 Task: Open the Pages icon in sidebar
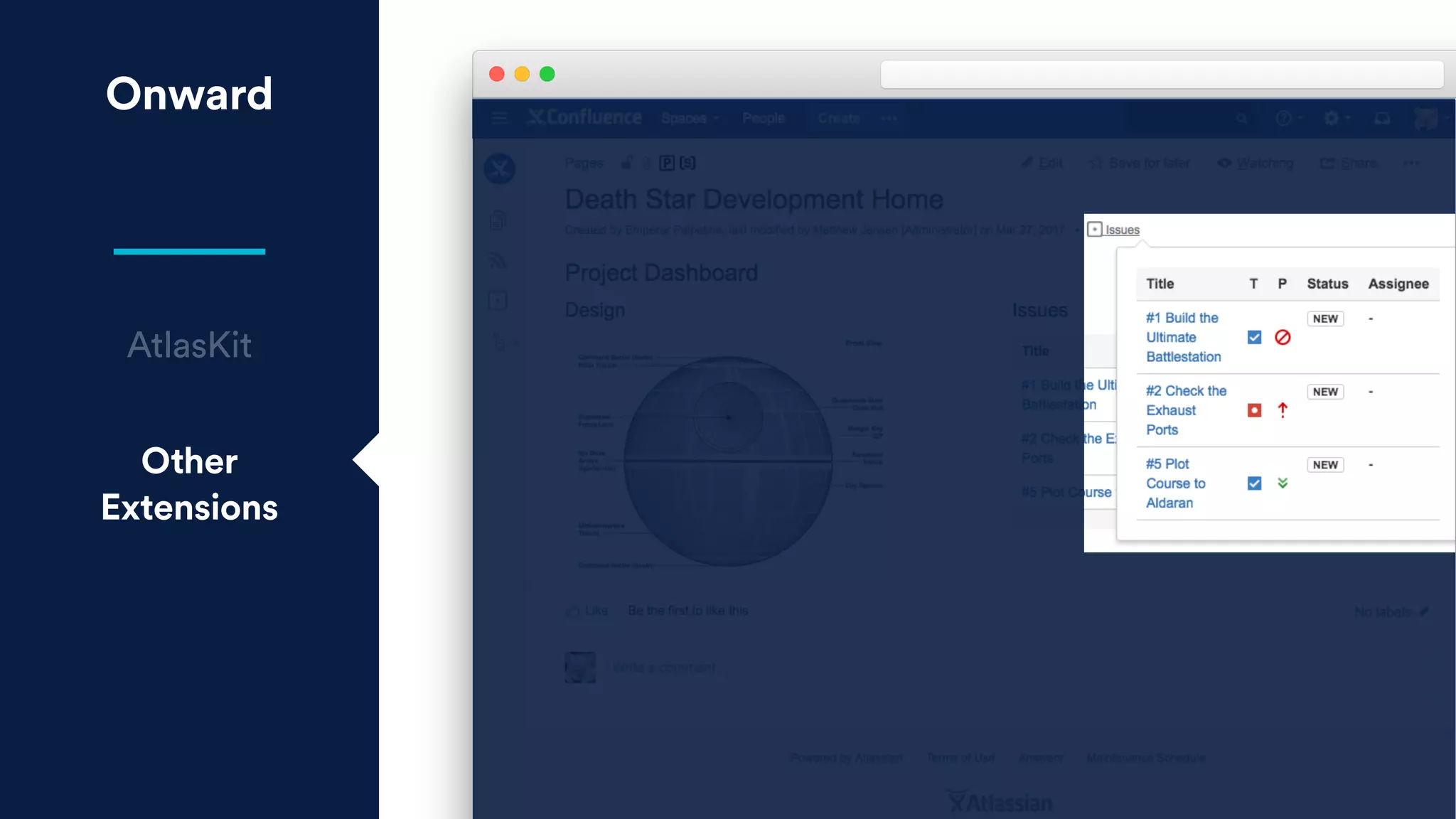pos(498,220)
